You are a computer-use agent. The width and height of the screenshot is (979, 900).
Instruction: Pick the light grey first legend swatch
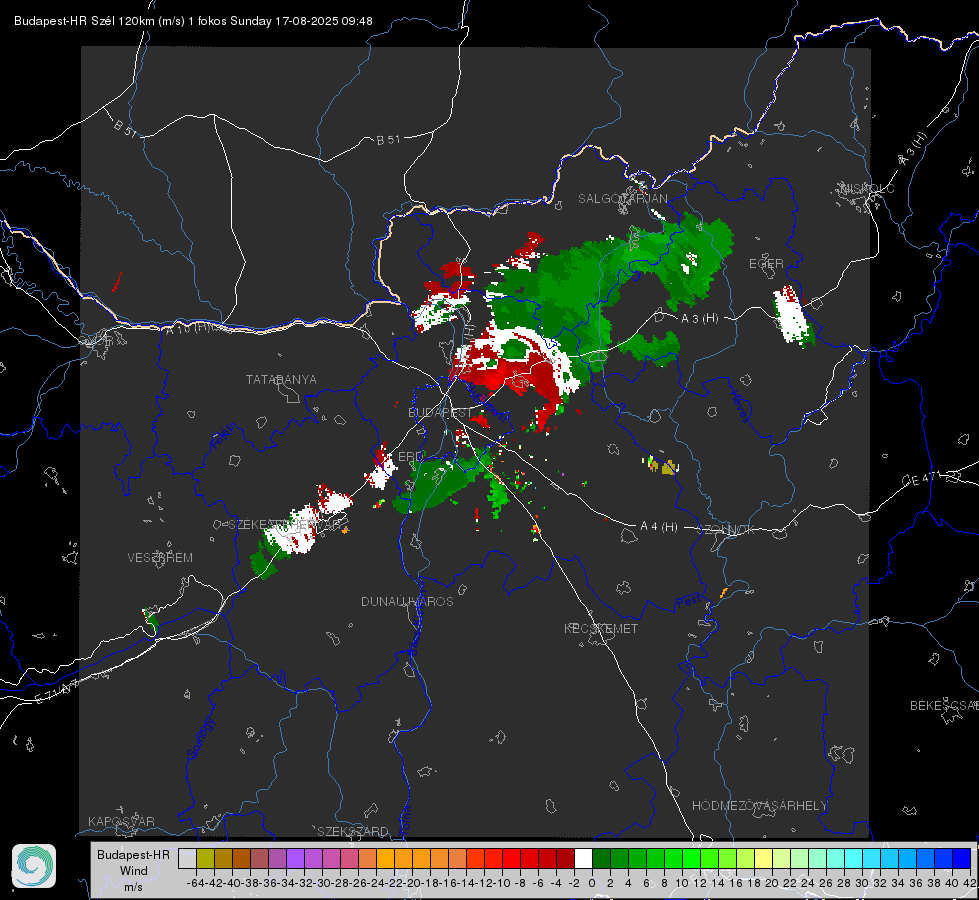187,858
